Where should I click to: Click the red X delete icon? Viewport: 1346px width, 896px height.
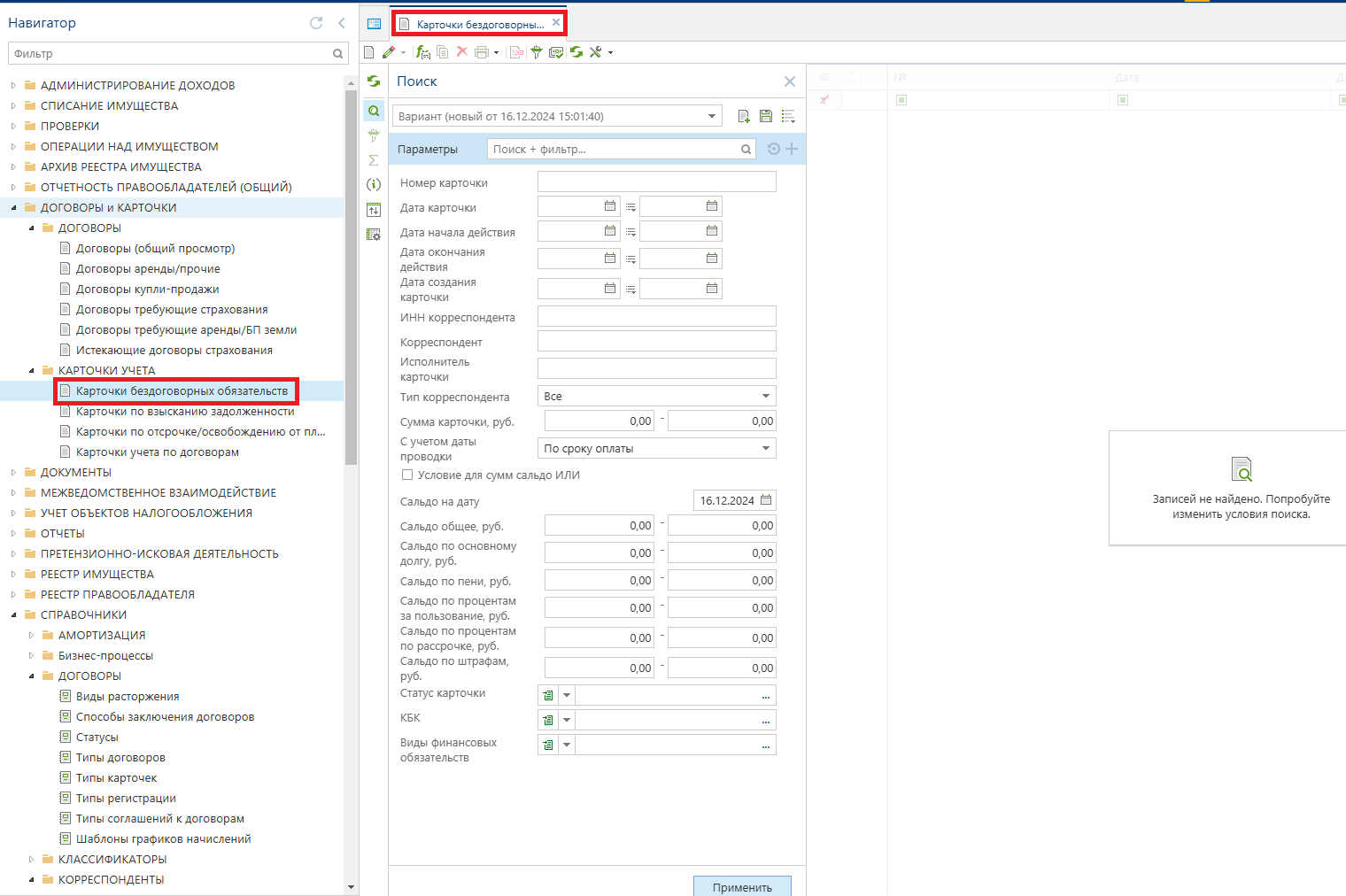pos(461,52)
